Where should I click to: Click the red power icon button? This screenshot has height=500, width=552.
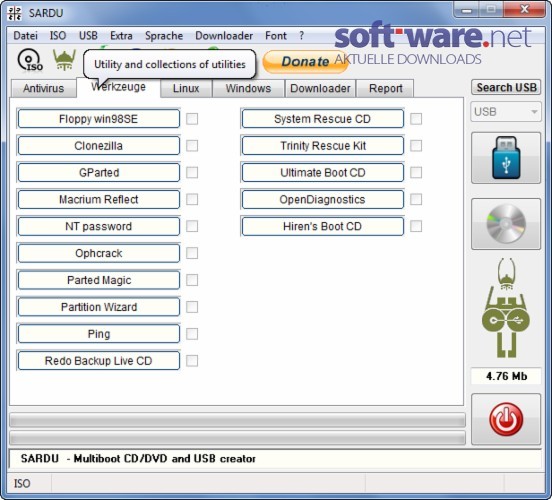pyautogui.click(x=506, y=419)
